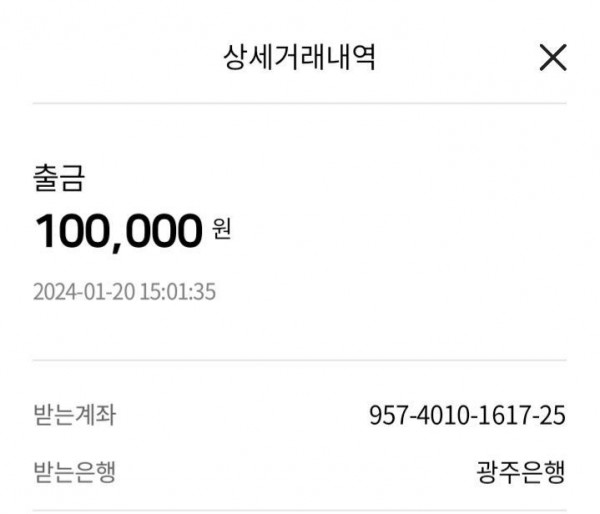Tap the 상세거래내역 header title
This screenshot has height=514, width=600.
coord(299,58)
